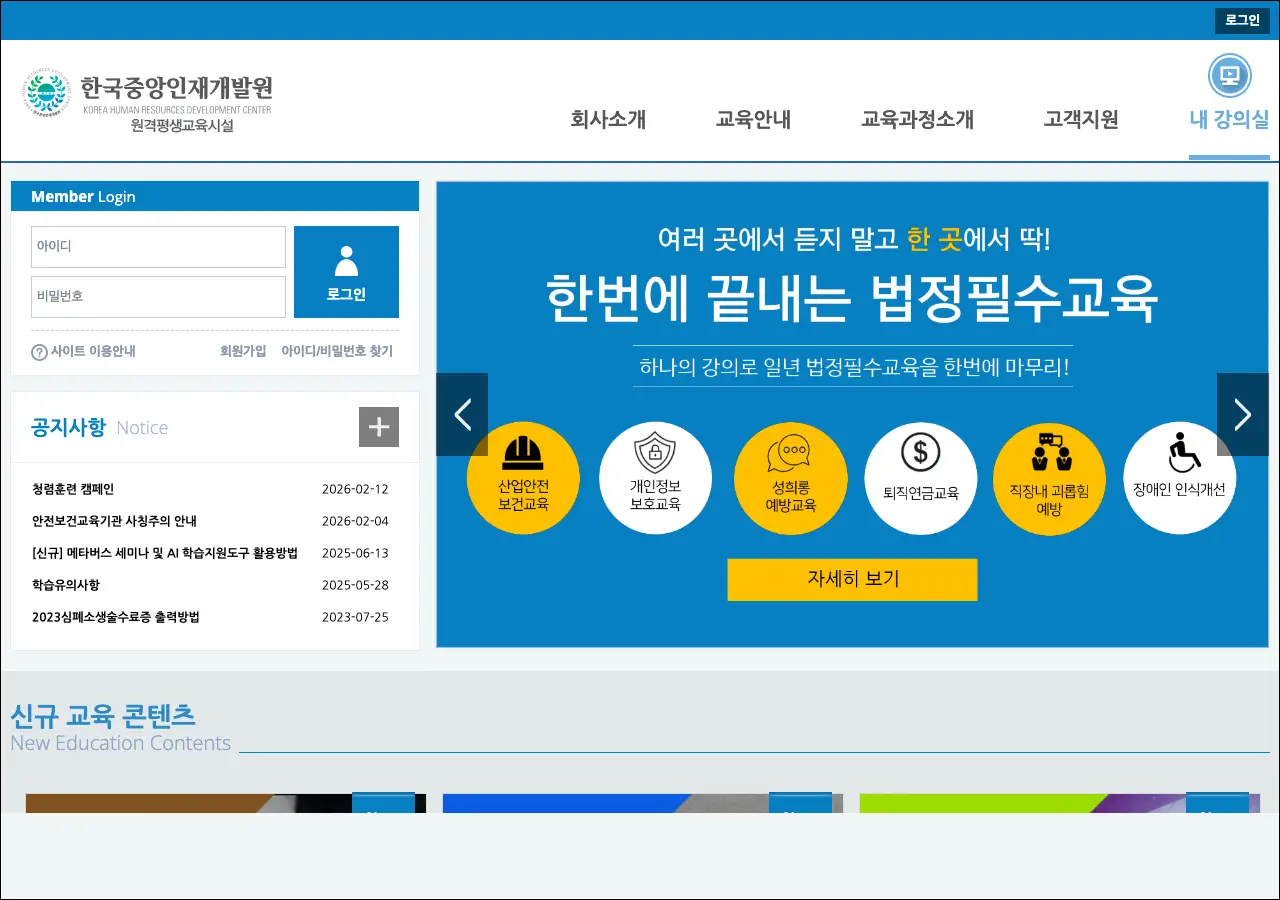The width and height of the screenshot is (1280, 900).
Task: Go to the next banner slide
Action: pos(1242,414)
